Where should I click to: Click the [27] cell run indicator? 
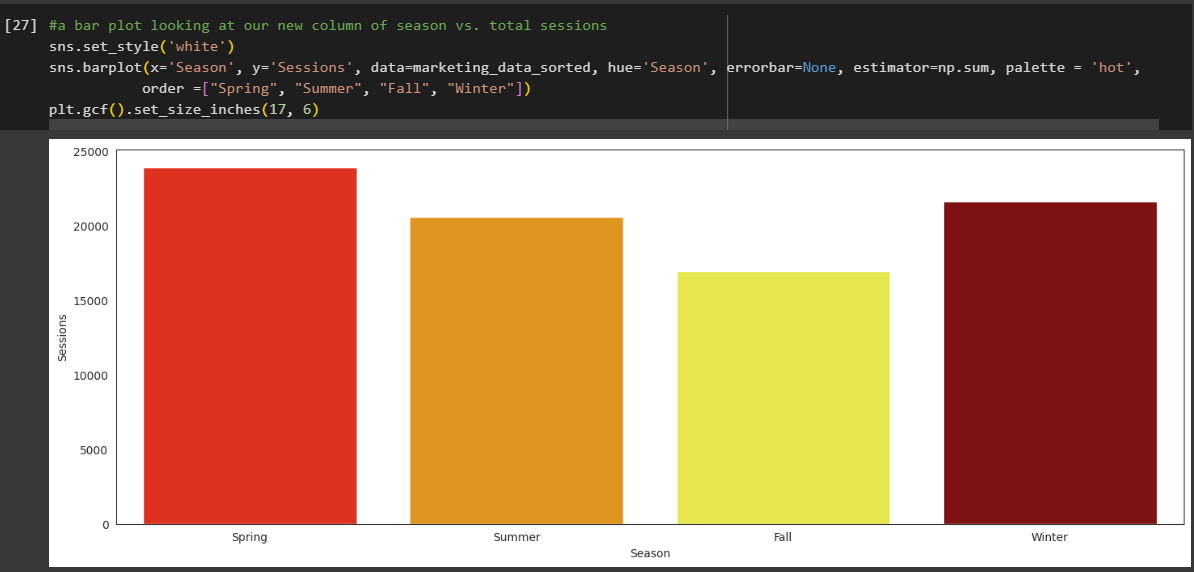21,26
